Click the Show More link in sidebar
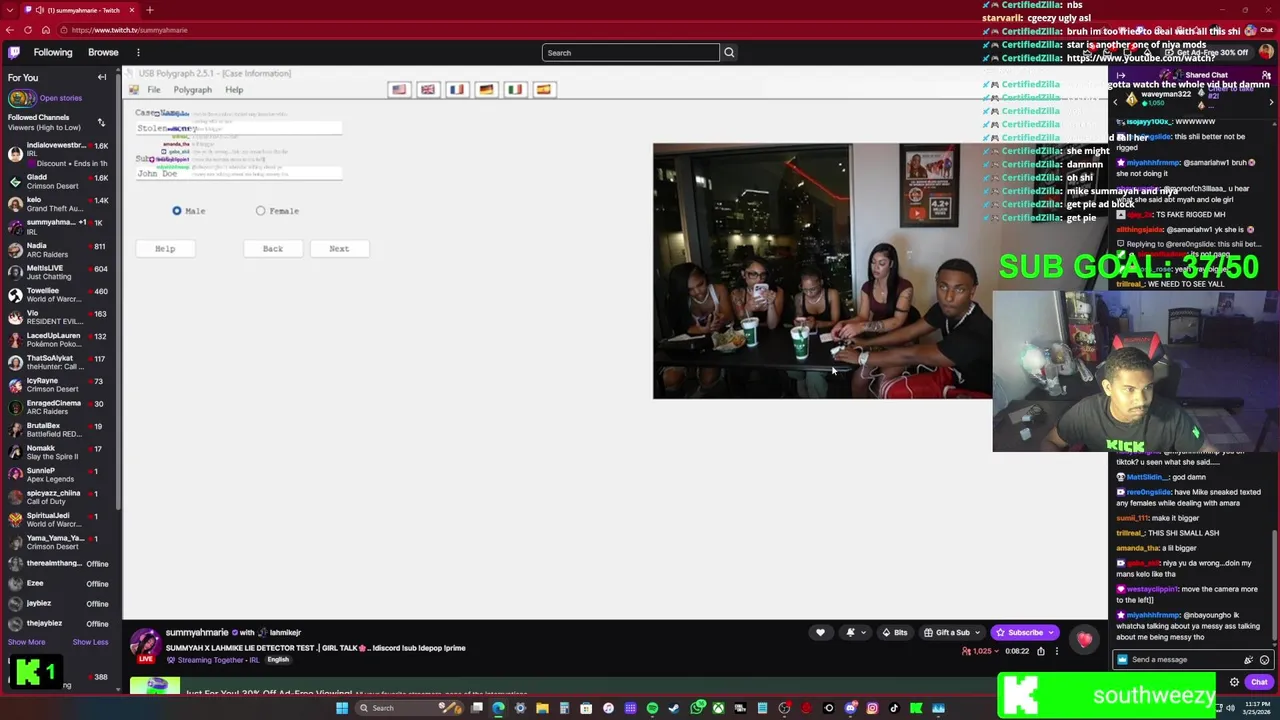This screenshot has height=720, width=1280. coord(27,642)
